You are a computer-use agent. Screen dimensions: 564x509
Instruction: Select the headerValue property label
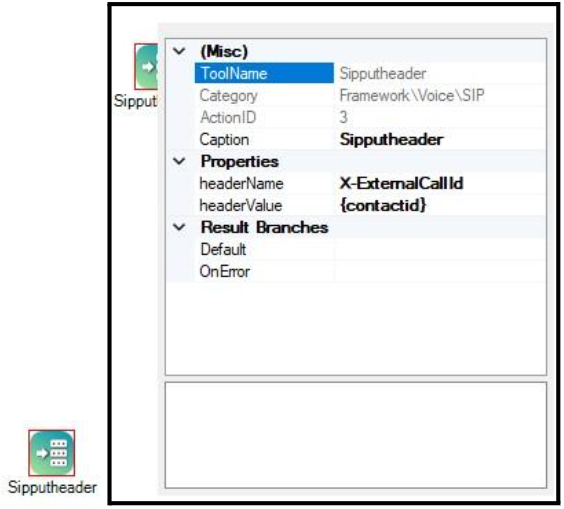tap(241, 206)
